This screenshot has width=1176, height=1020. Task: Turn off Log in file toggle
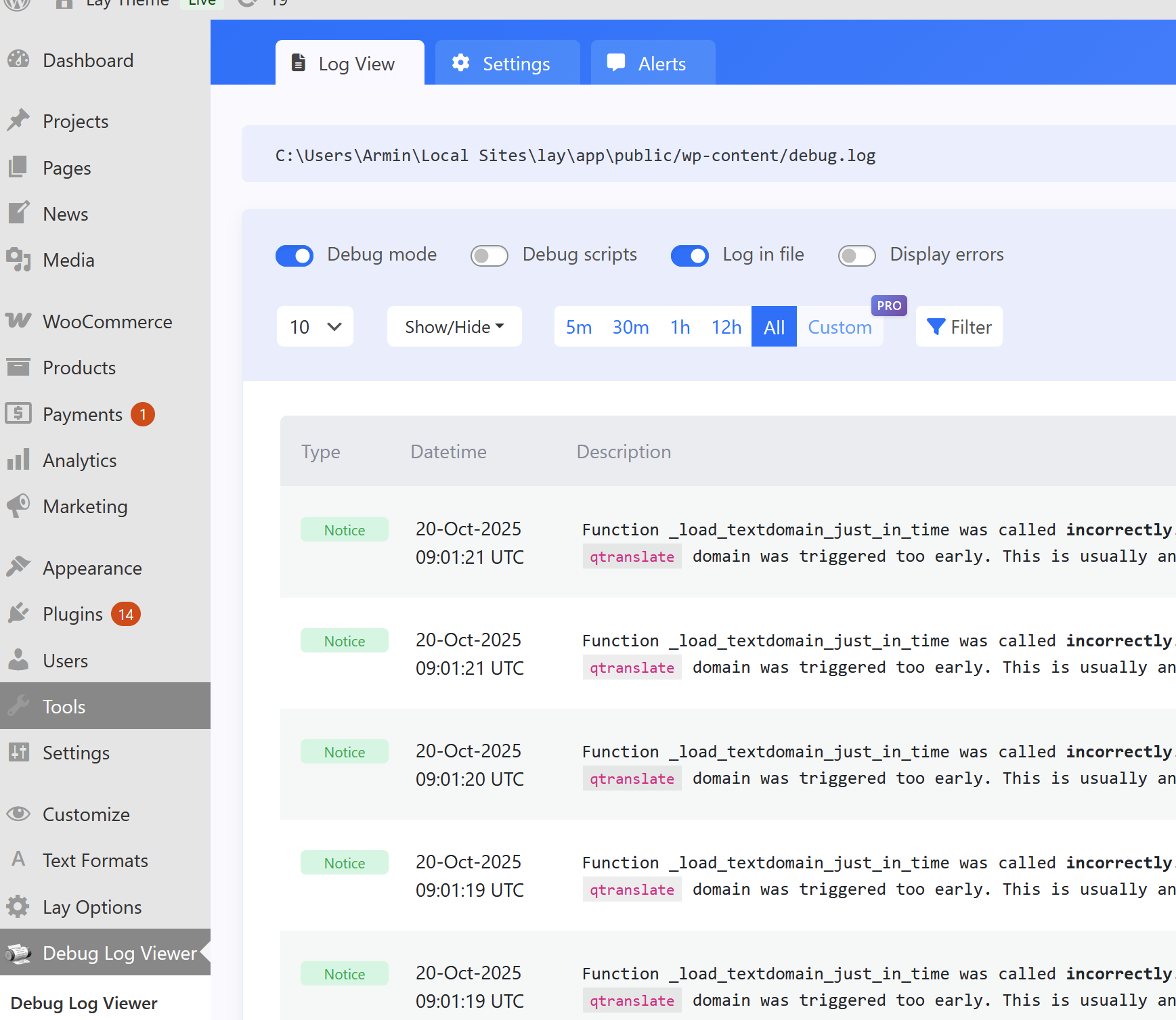(x=689, y=256)
